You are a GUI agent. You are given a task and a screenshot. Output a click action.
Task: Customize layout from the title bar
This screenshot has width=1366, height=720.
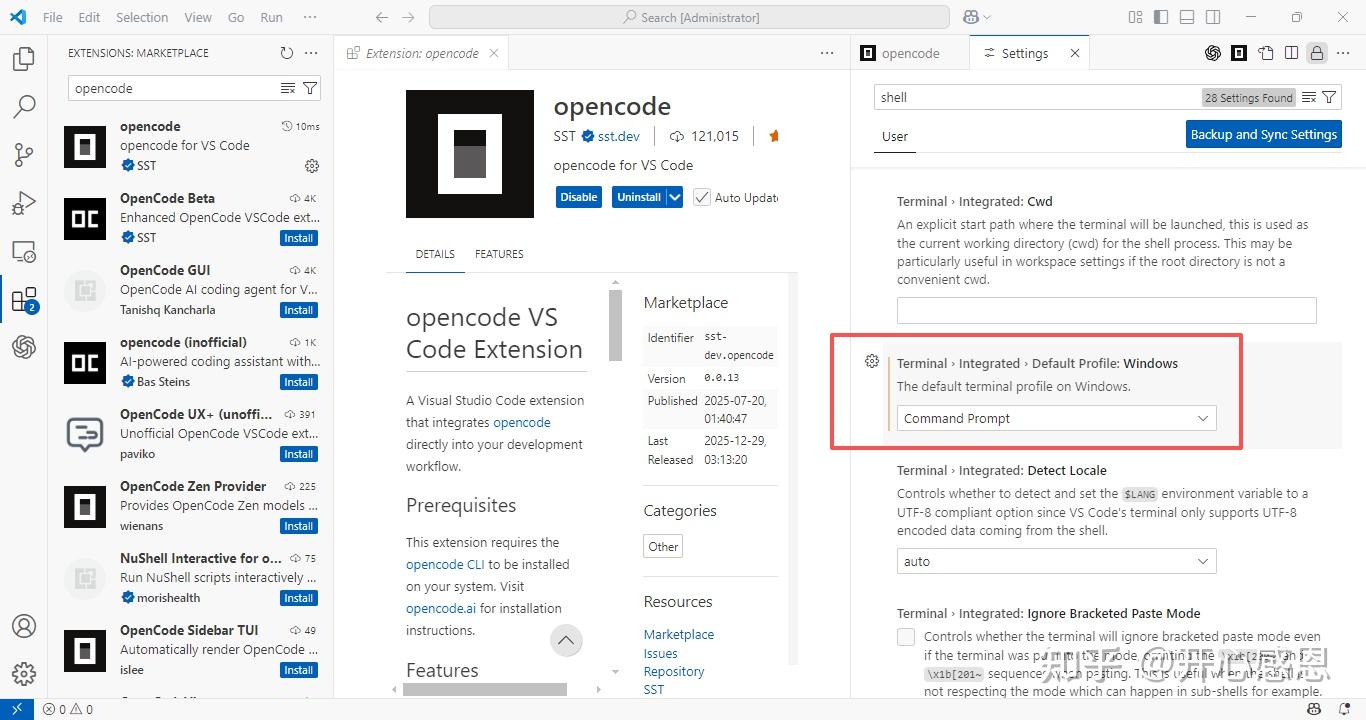(1135, 17)
